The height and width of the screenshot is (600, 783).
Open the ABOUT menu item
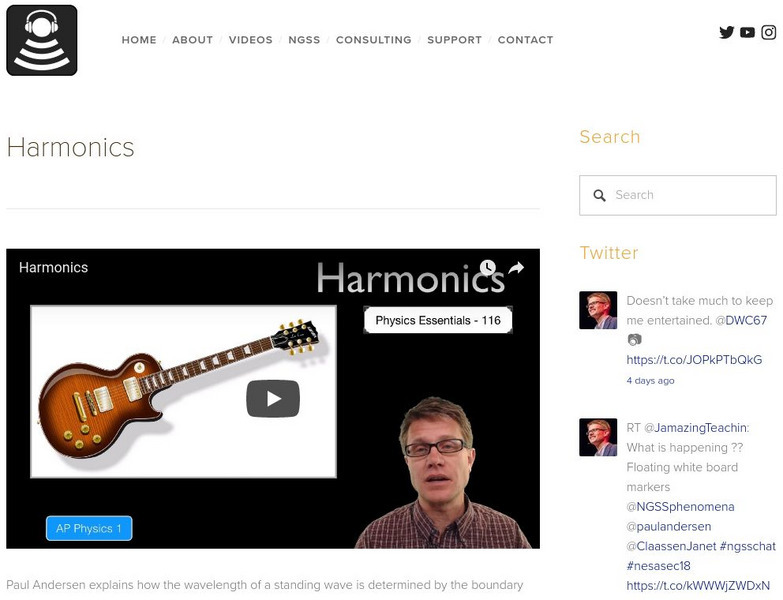193,40
